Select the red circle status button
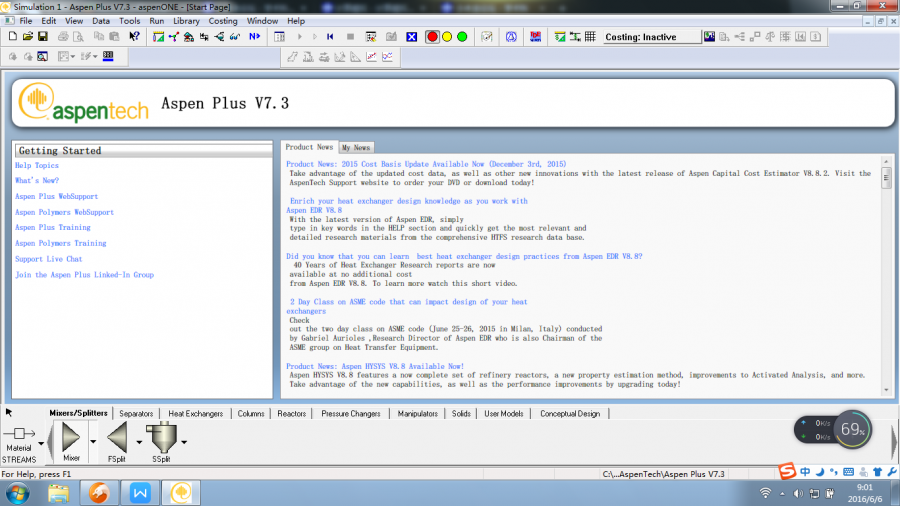The height and width of the screenshot is (506, 900). pyautogui.click(x=432, y=37)
